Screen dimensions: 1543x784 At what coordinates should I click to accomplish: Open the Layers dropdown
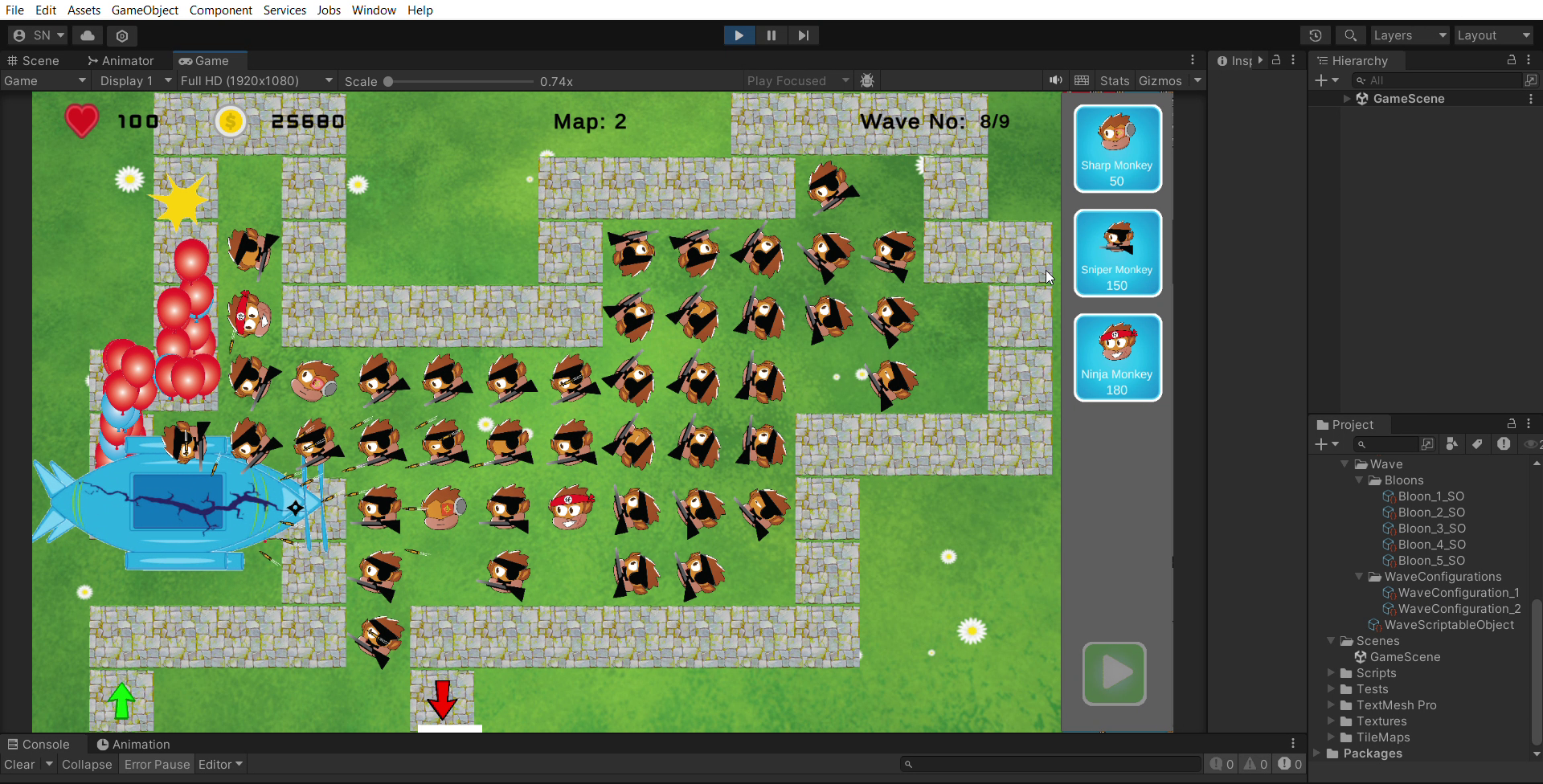1409,35
